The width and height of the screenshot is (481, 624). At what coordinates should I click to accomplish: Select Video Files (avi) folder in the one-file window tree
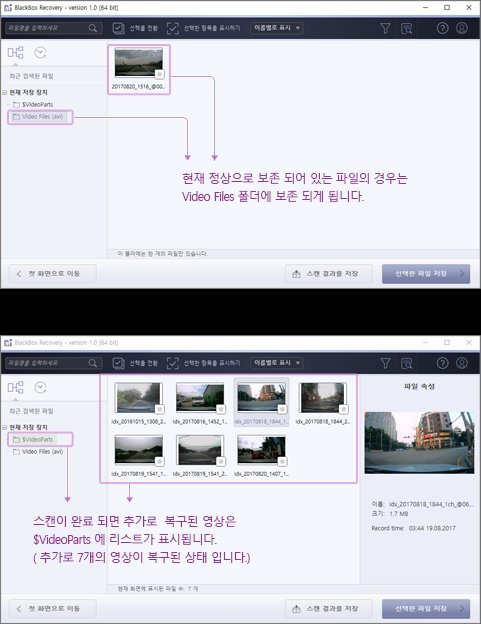tap(38, 117)
